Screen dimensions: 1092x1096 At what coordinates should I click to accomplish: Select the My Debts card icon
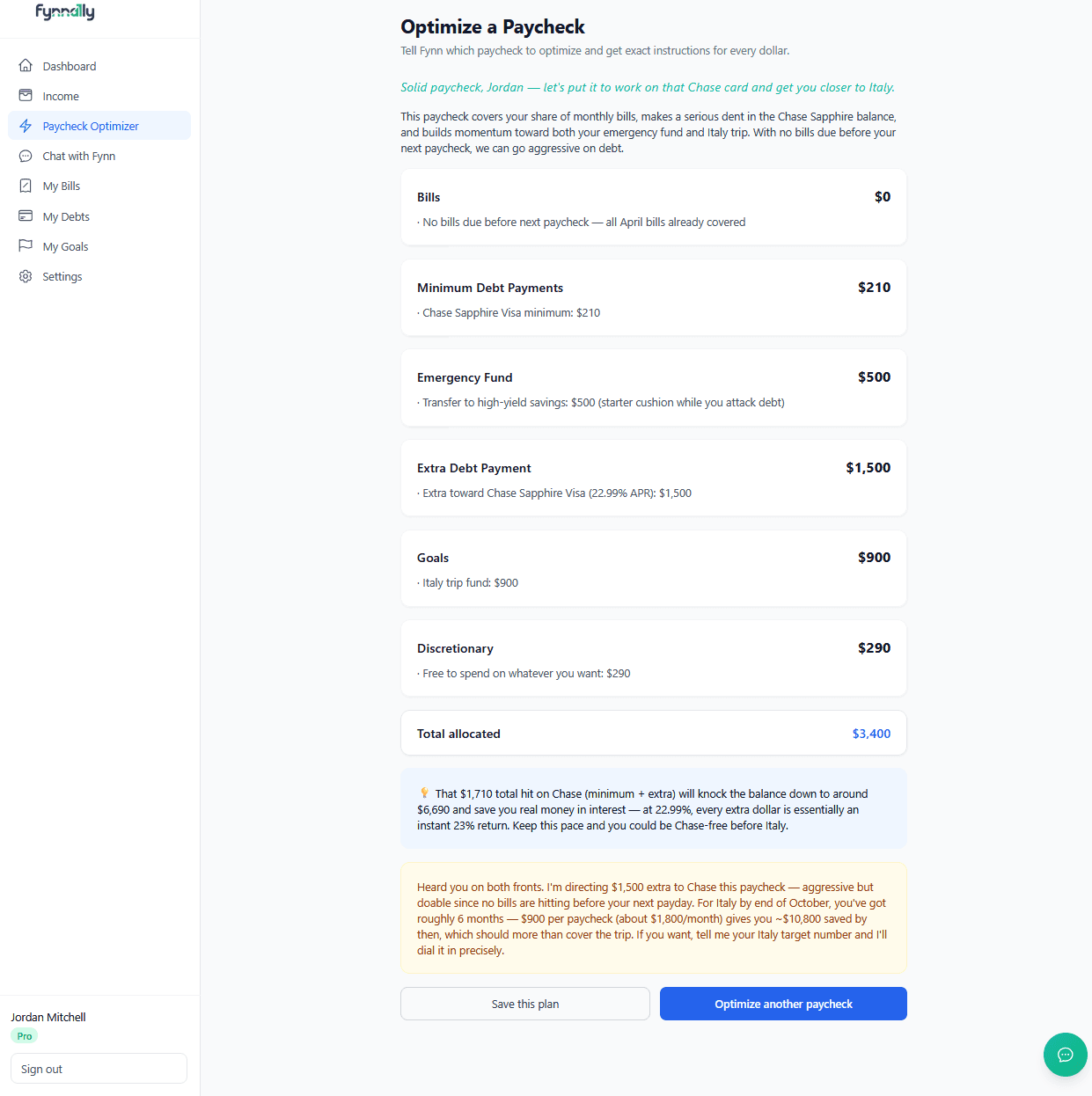(26, 216)
